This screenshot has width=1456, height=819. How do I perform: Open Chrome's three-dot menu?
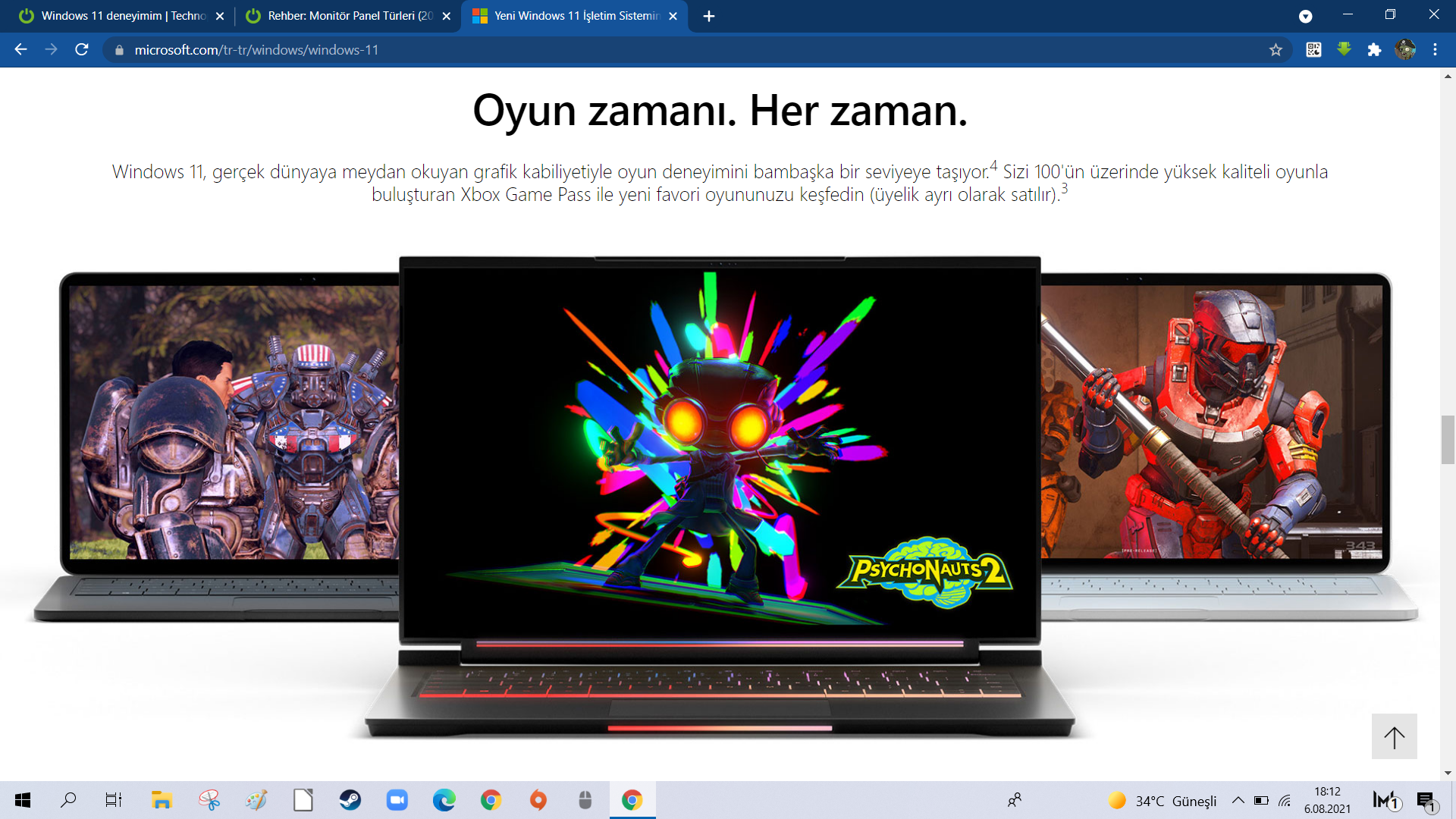pyautogui.click(x=1435, y=50)
